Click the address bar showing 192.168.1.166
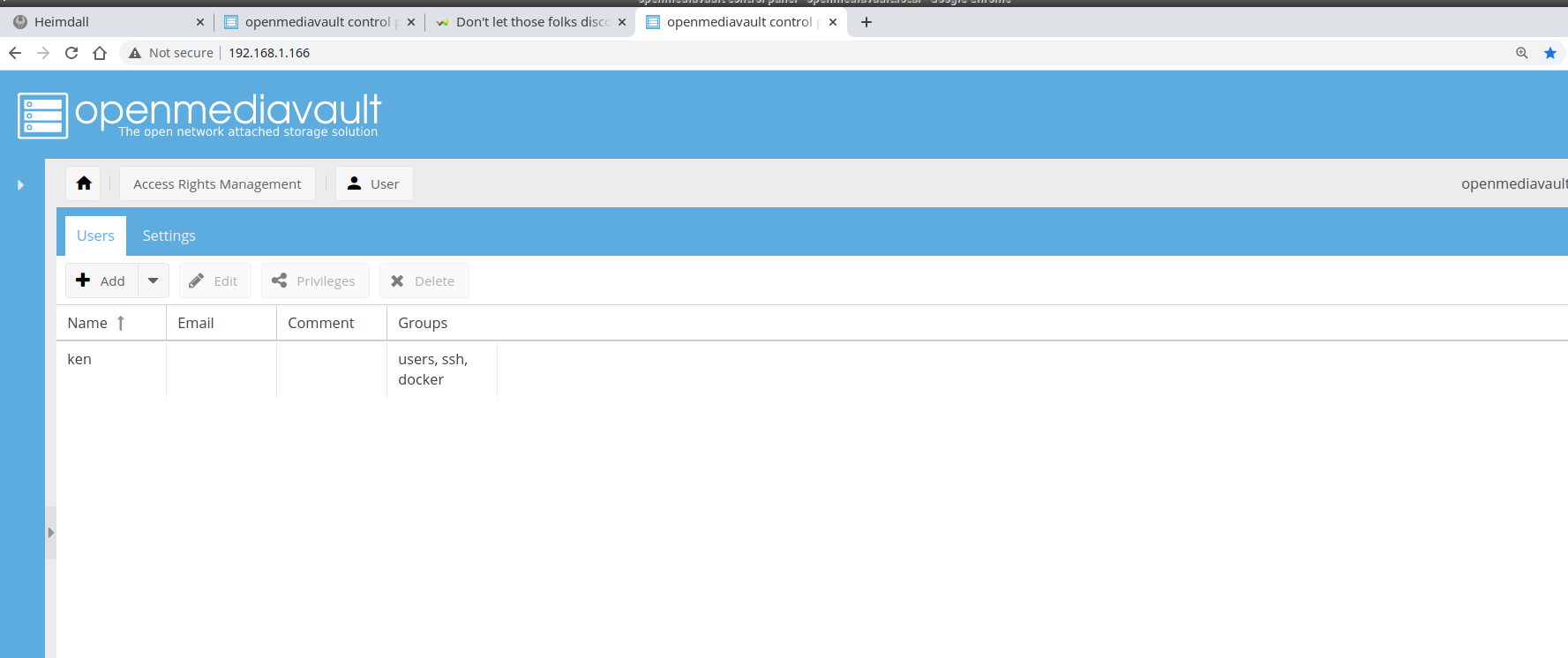Image resolution: width=1568 pixels, height=658 pixels. [269, 53]
